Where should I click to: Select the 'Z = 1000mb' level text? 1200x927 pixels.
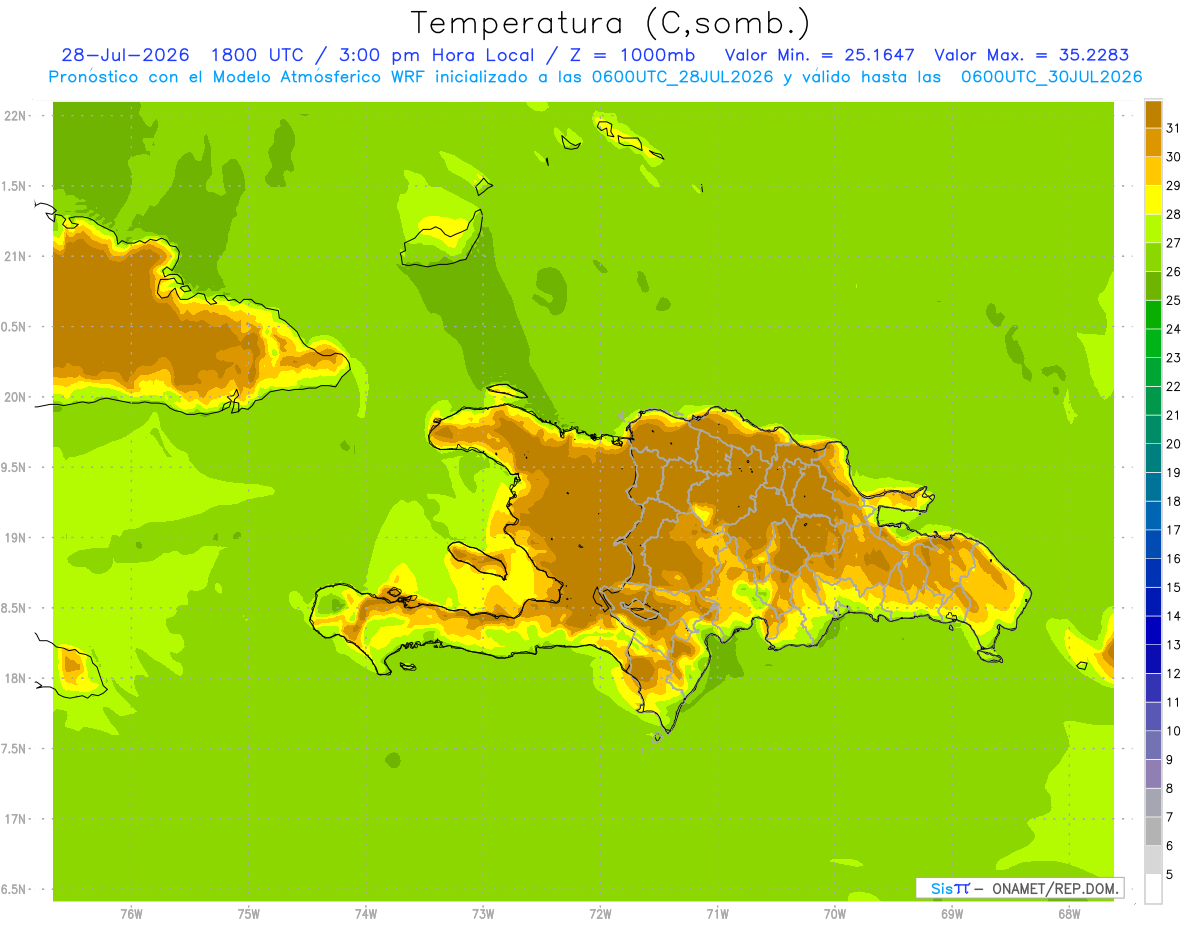tap(631, 55)
